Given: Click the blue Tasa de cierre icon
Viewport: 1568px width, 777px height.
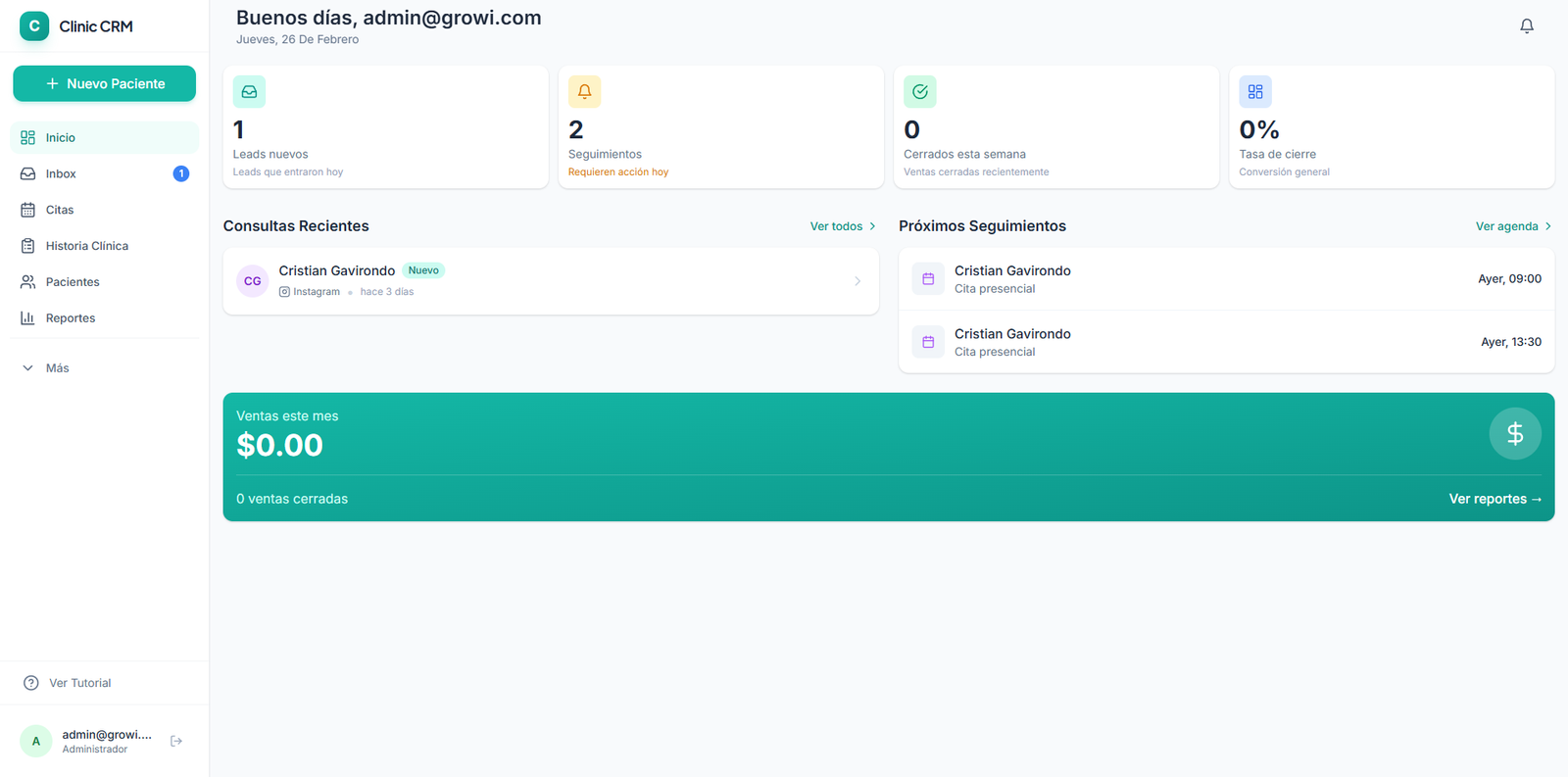Looking at the screenshot, I should [1254, 92].
